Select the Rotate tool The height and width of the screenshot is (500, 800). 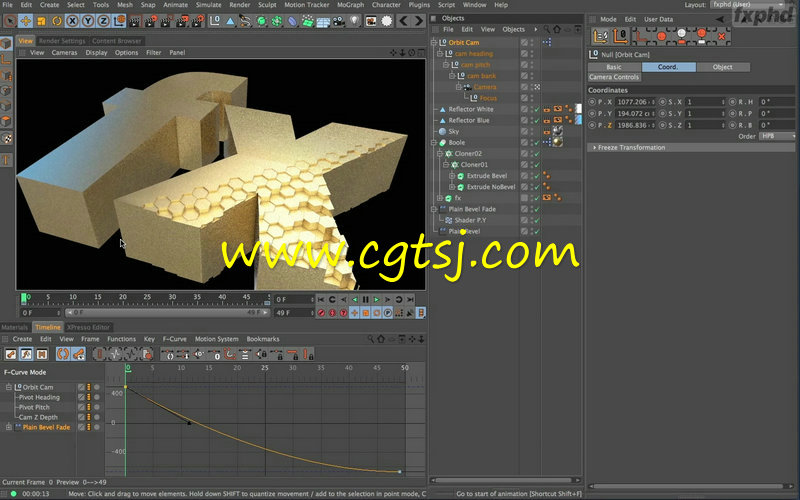[x=57, y=21]
